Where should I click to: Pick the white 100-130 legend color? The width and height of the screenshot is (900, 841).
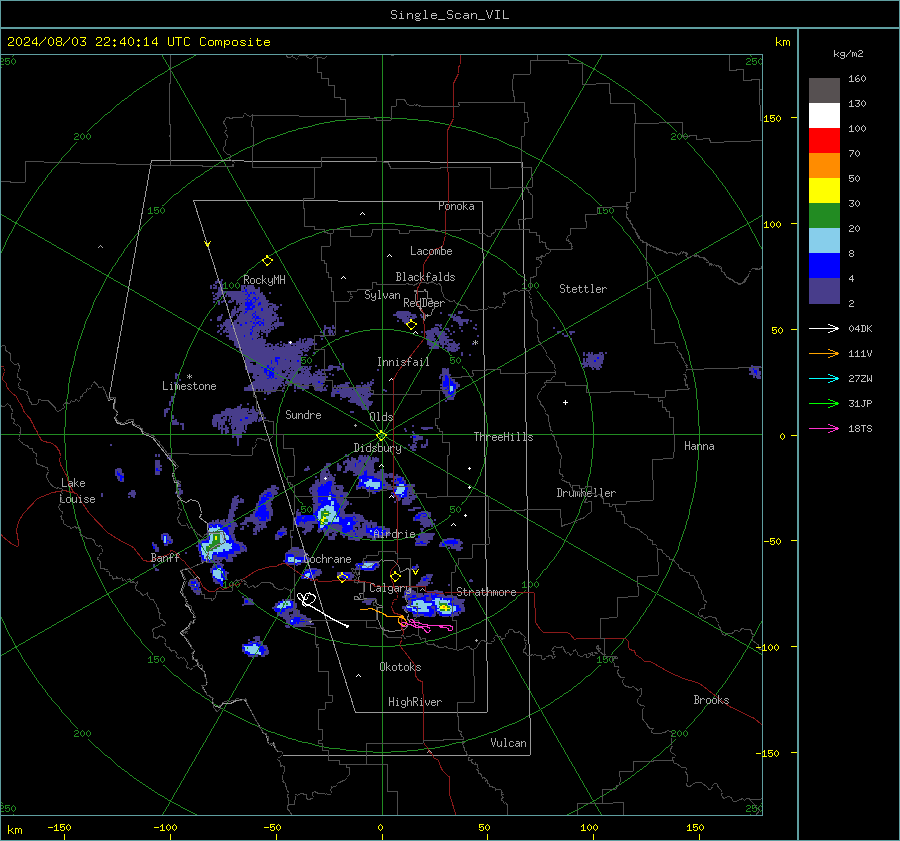click(824, 116)
